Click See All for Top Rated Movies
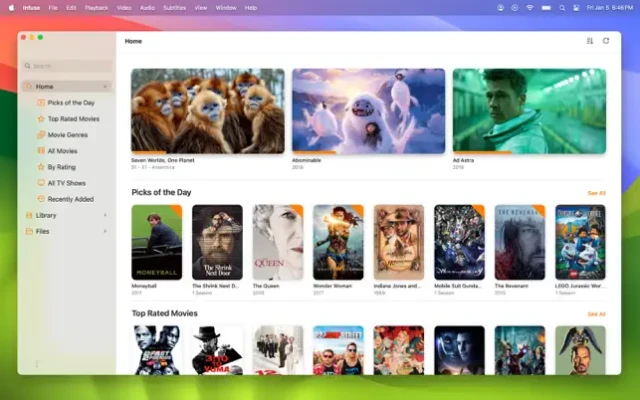The image size is (640, 400). 596,314
